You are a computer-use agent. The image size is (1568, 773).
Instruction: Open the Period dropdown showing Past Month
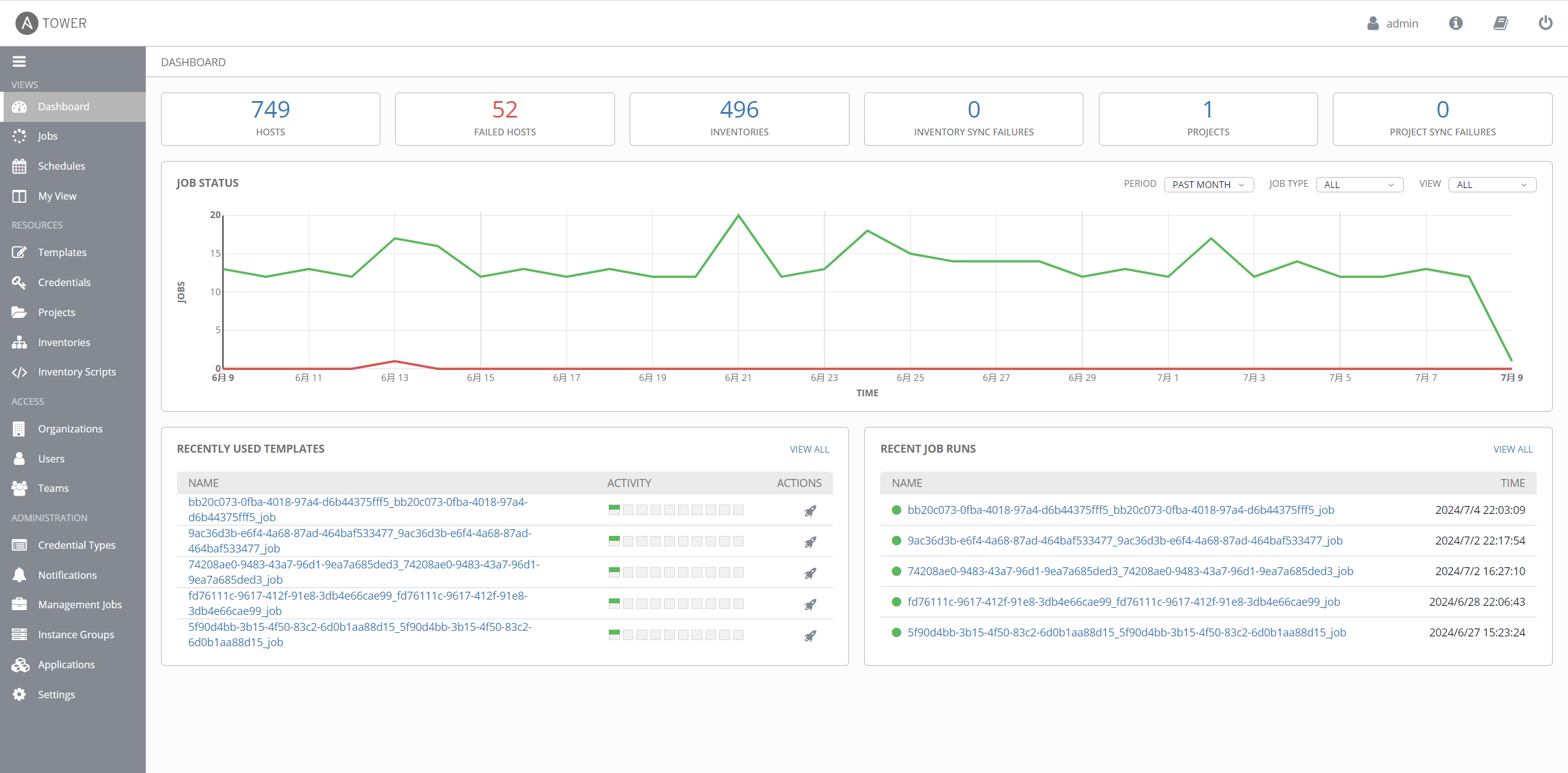1208,184
